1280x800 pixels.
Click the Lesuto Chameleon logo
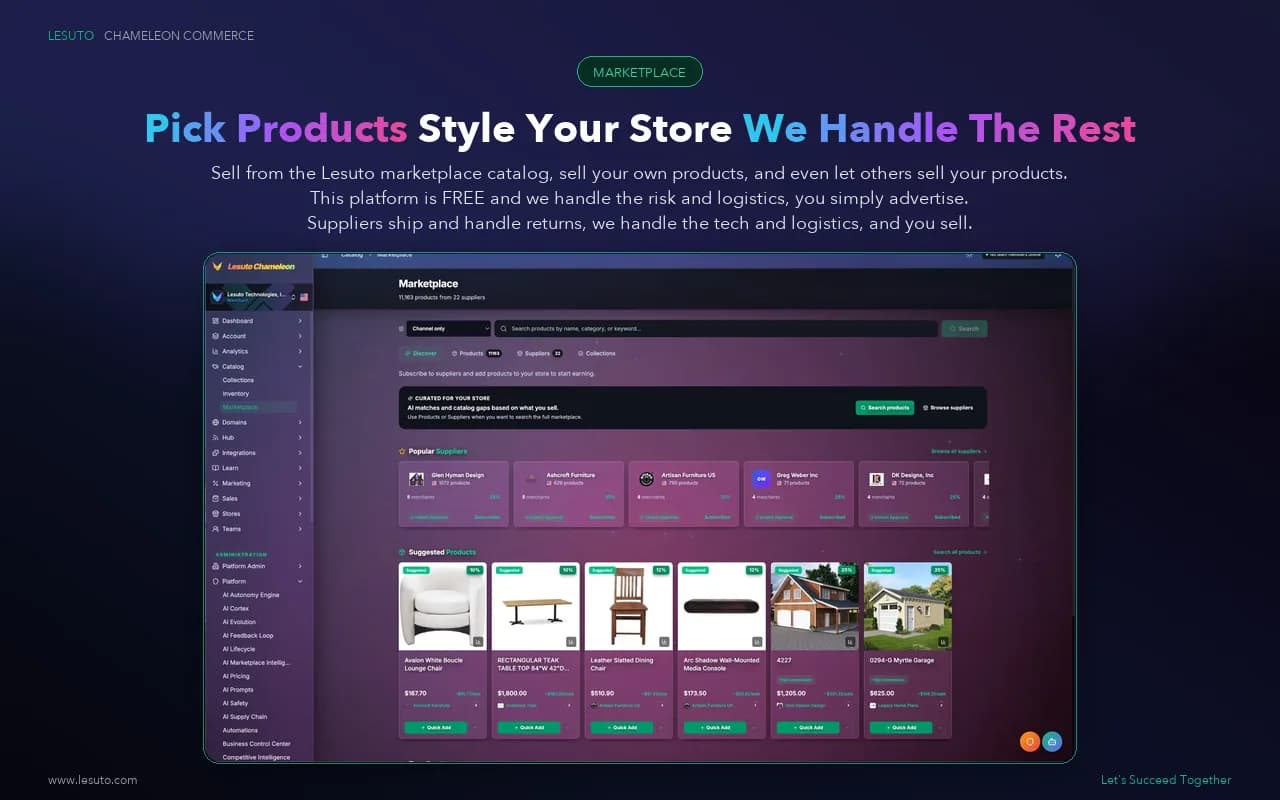pos(253,266)
